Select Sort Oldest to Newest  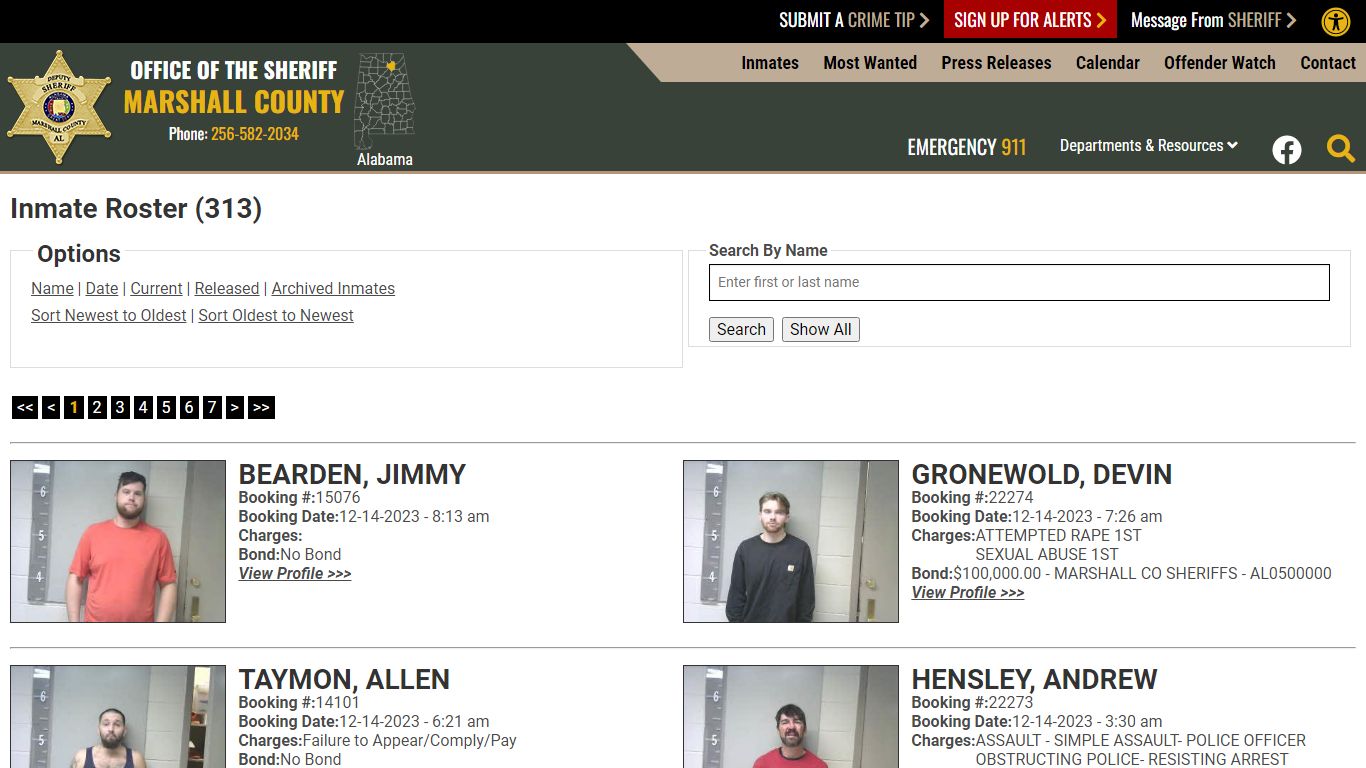tap(276, 315)
